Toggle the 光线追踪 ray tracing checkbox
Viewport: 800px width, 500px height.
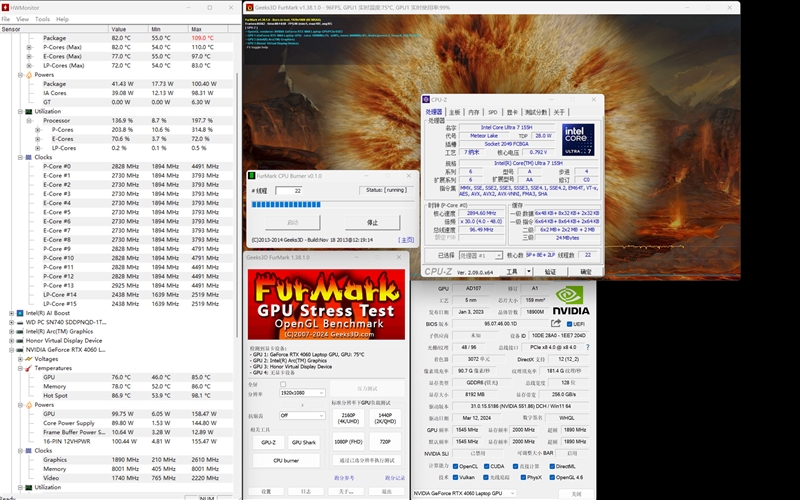(487, 478)
